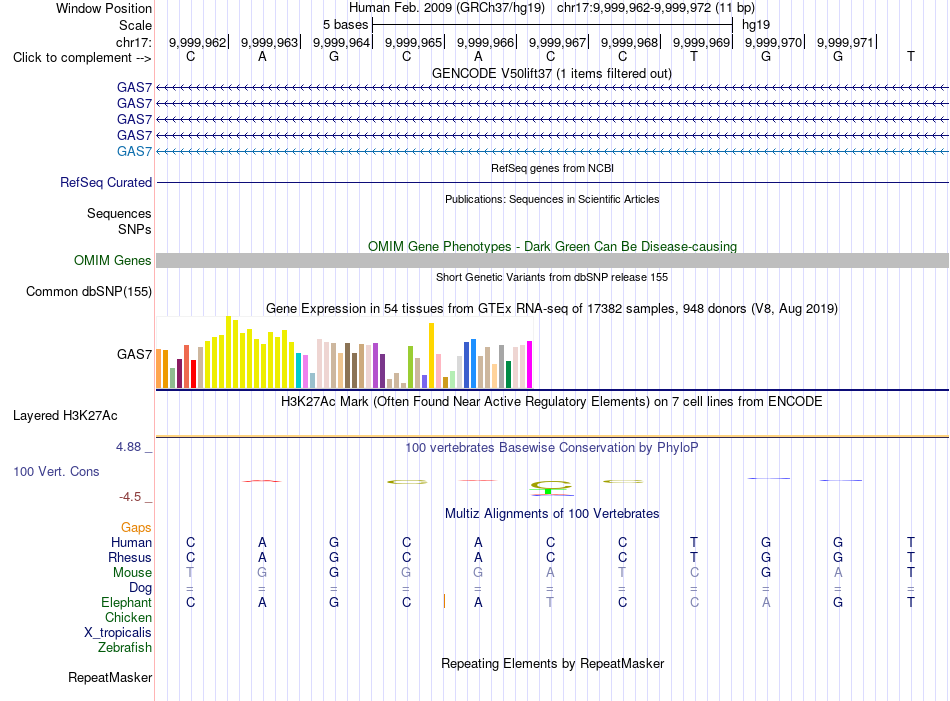Click the 'Chicken' alignment row label
Image resolution: width=950 pixels, height=701 pixels.
point(128,617)
